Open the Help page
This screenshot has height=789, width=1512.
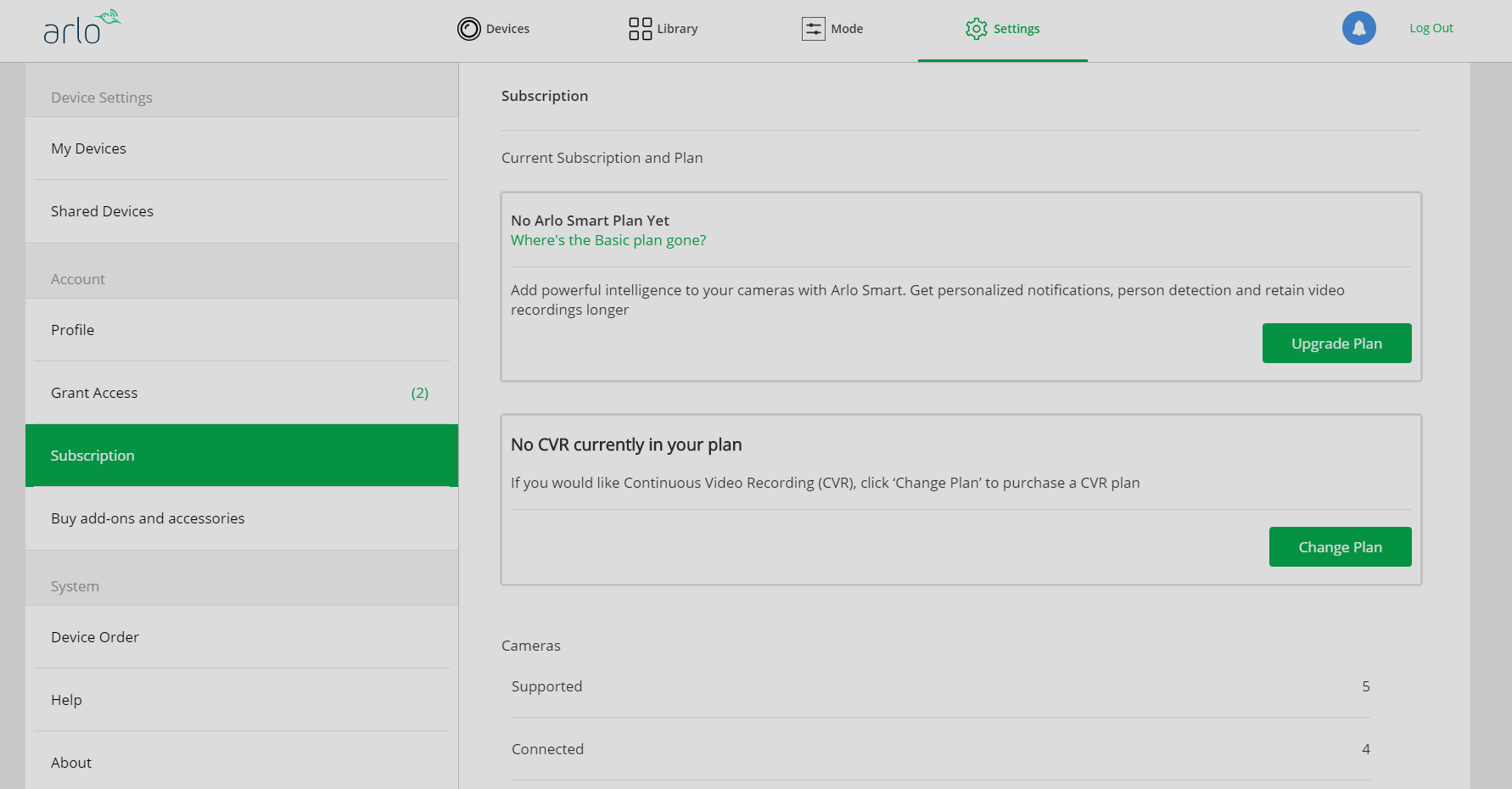tap(242, 700)
